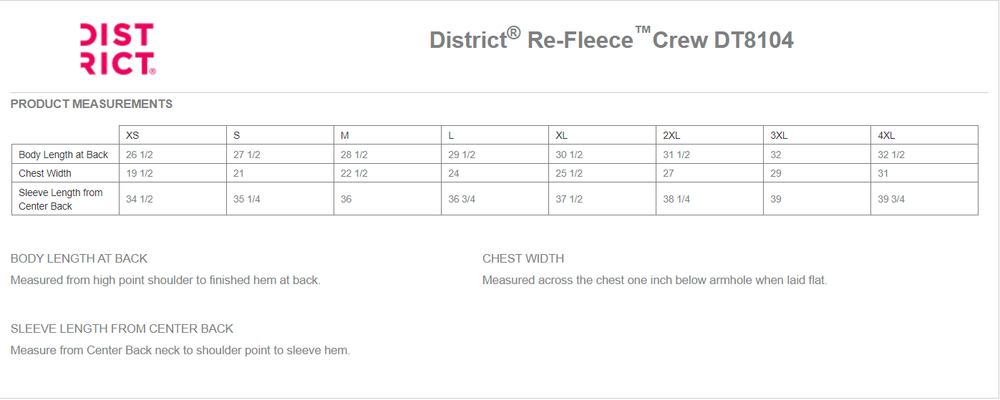The width and height of the screenshot is (1000, 400).
Task: Click the L chest width value 24
Action: [453, 173]
